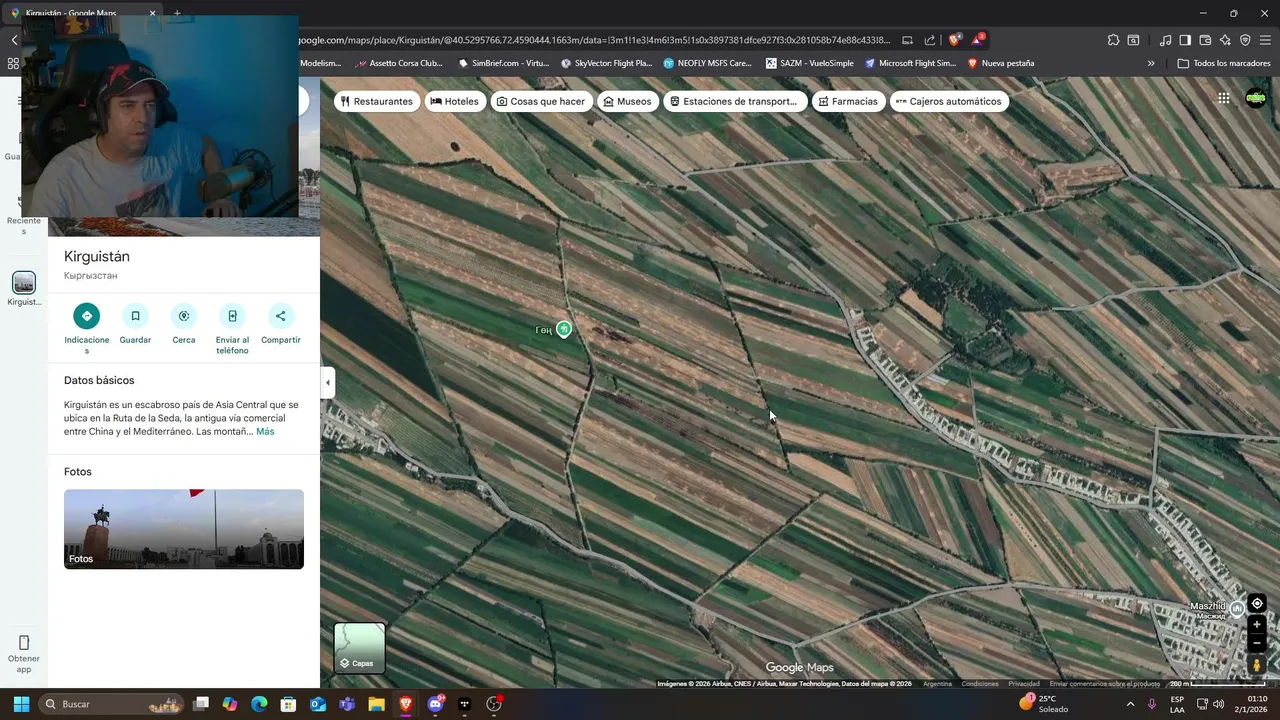
Task: Open the SkyVector Flight Pla... bookmark
Action: (x=607, y=63)
